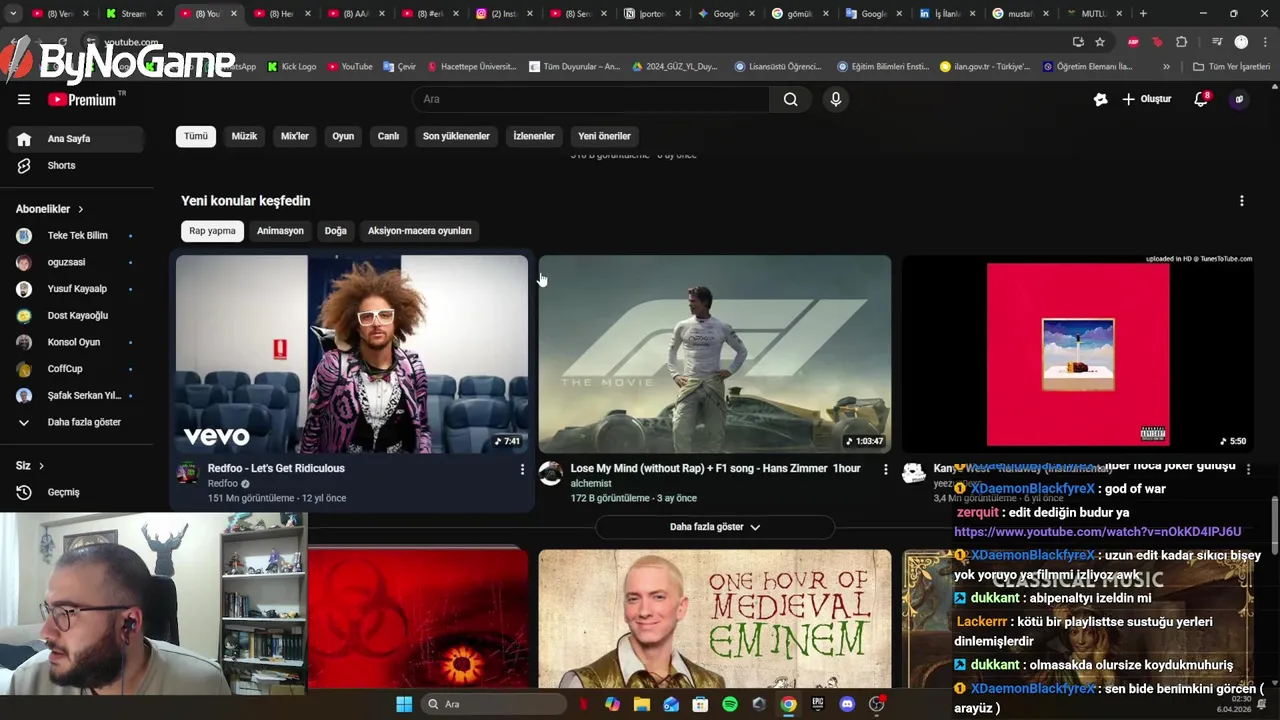
Task: Click the Shorts sidebar icon
Action: (x=24, y=166)
